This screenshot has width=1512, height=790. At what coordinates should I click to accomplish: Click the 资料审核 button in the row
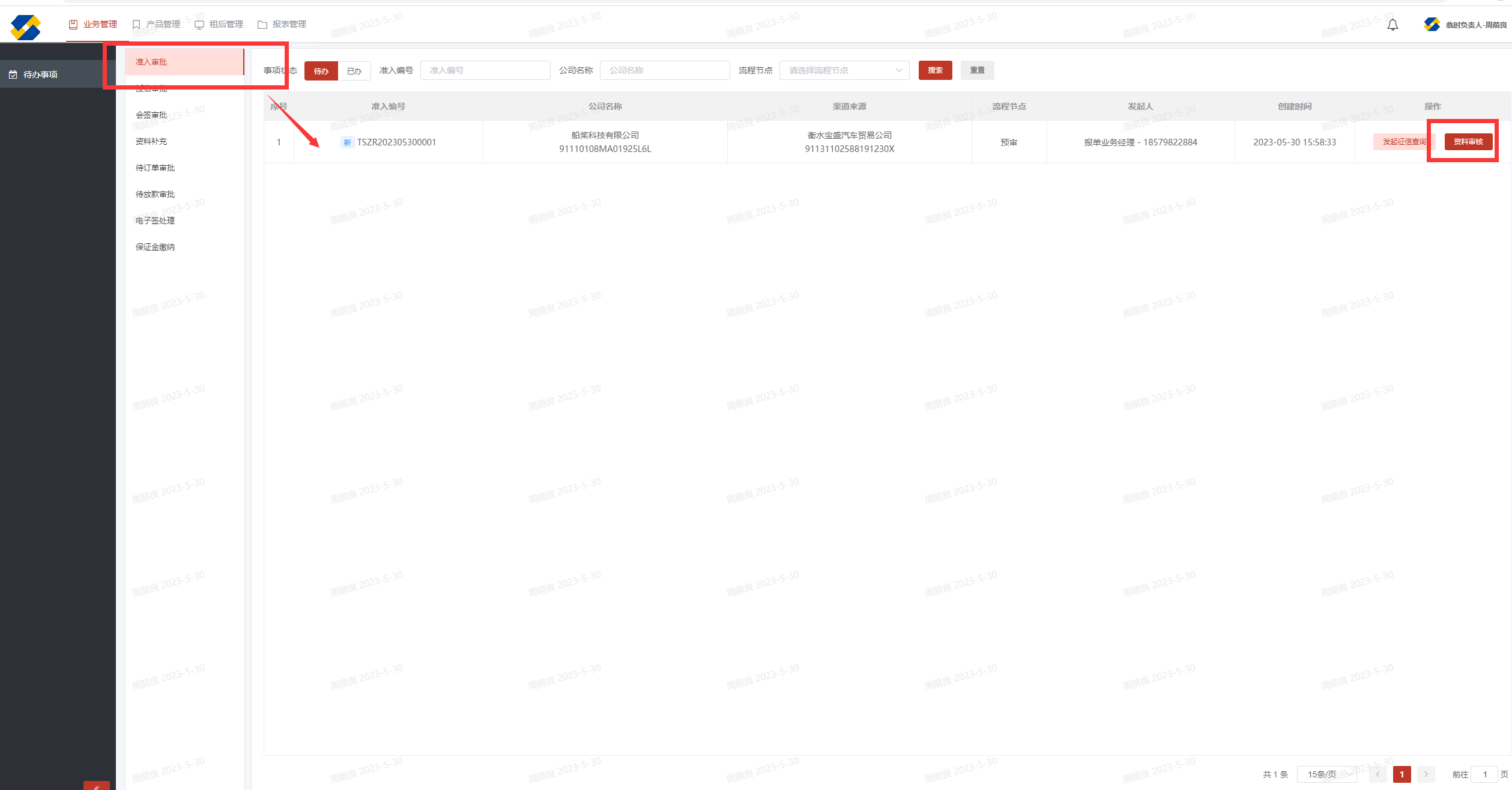click(1468, 142)
